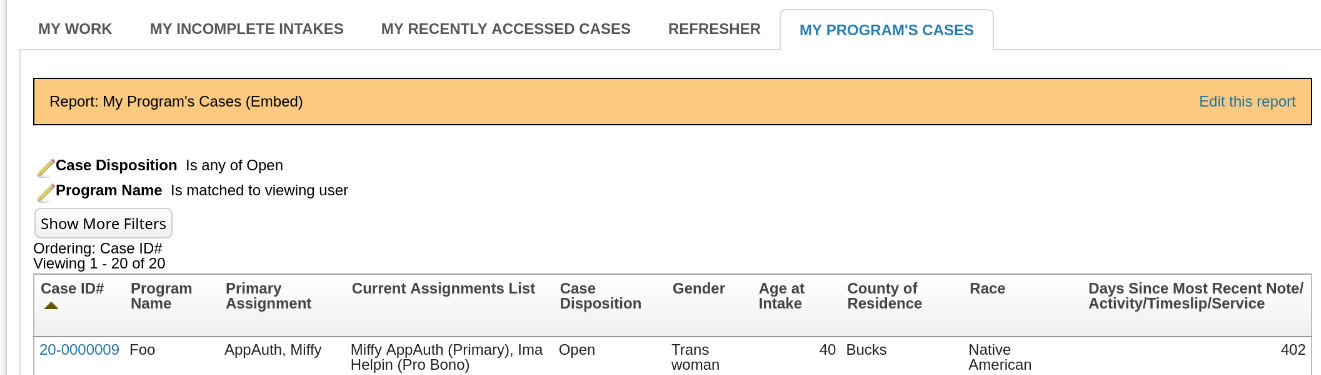Sort by Primary Assignment column

(x=268, y=296)
